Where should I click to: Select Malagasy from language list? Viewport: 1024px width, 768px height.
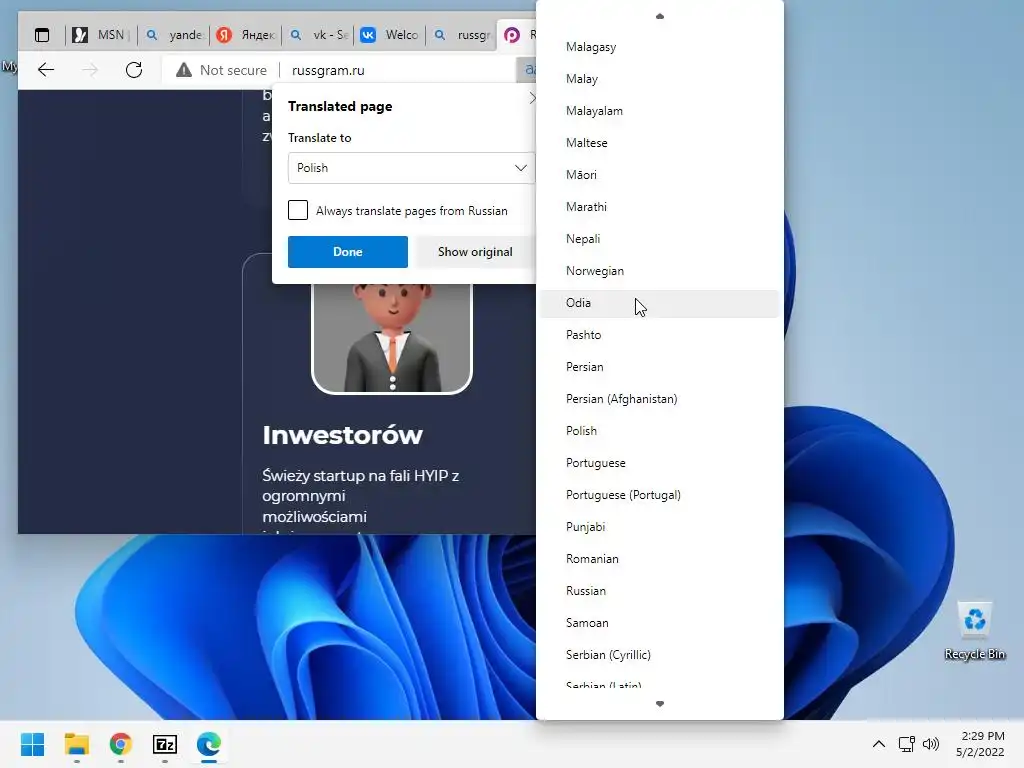click(x=660, y=47)
